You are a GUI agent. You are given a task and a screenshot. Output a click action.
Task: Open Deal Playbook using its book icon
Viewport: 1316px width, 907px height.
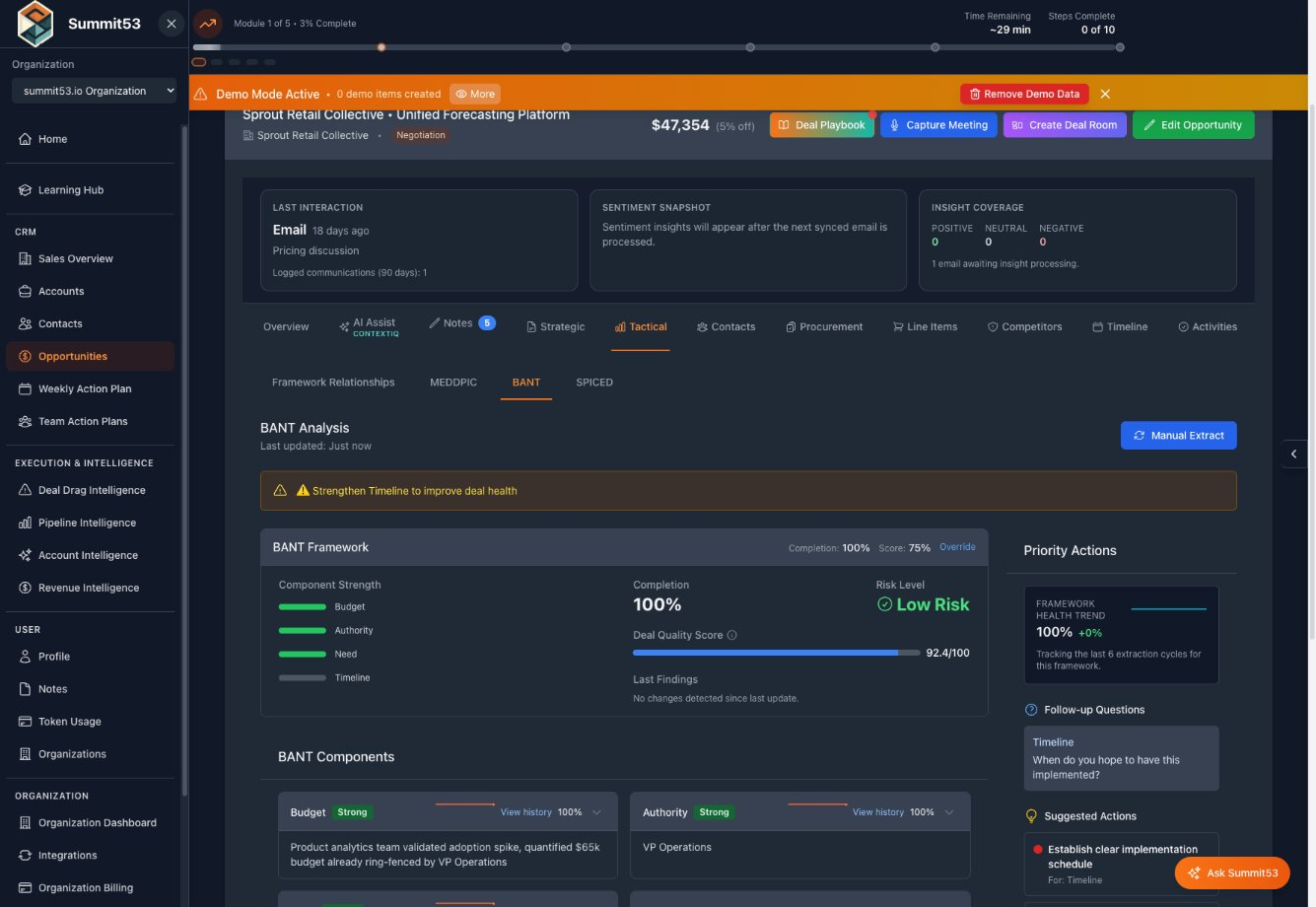coord(785,125)
